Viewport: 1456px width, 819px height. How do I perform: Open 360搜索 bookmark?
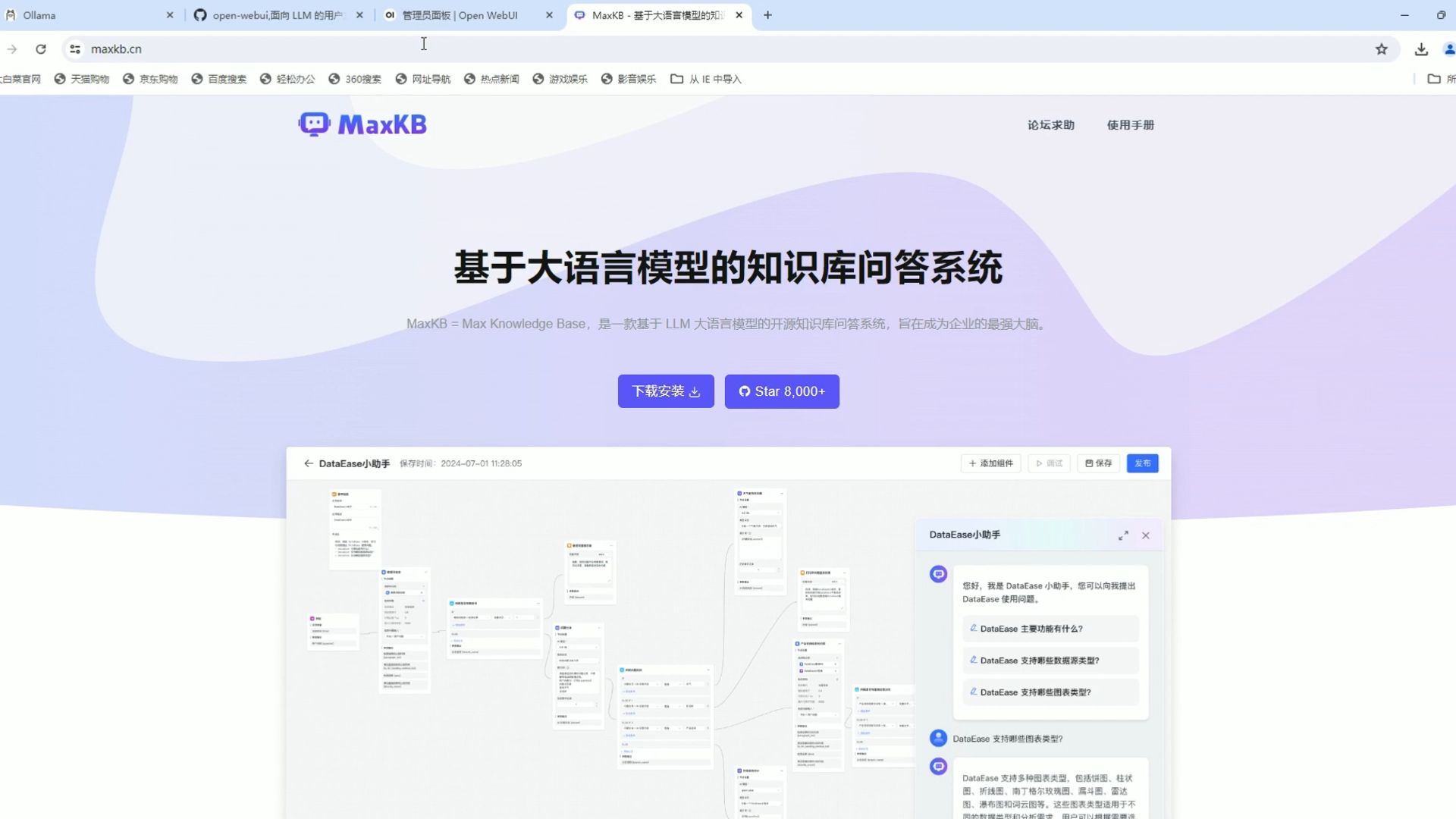(355, 79)
